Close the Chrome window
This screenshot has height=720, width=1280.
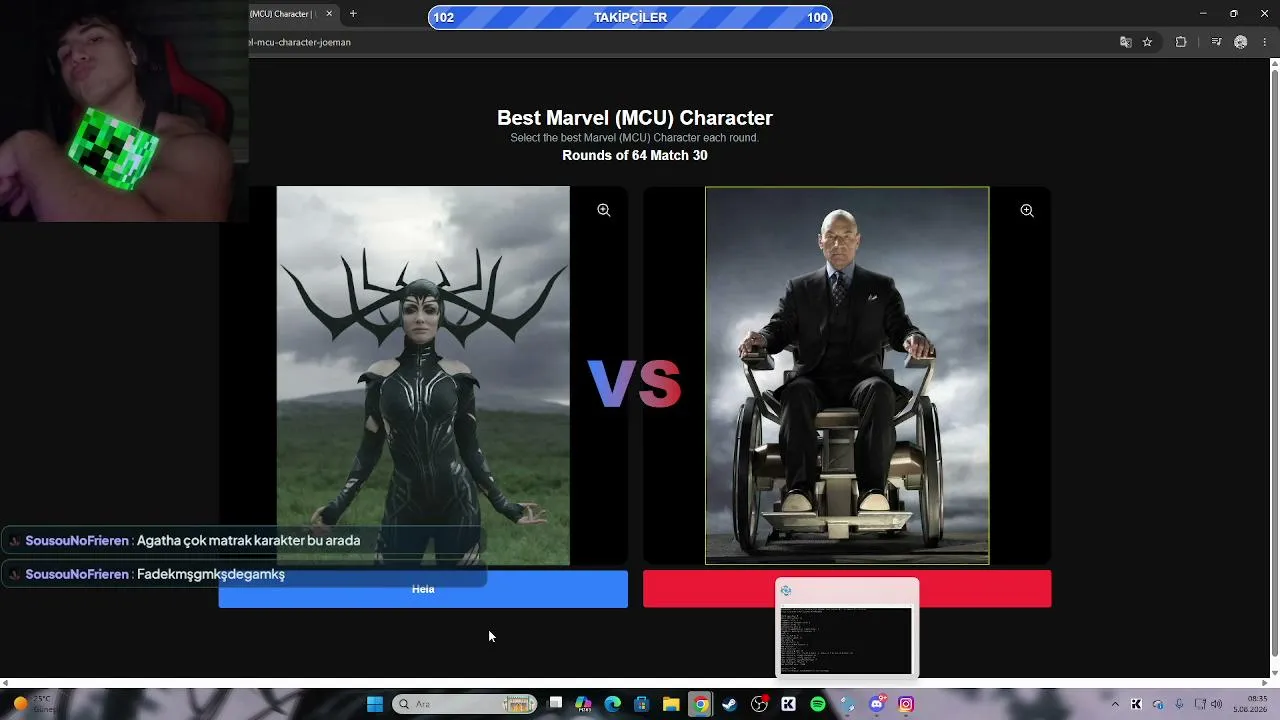pos(1264,14)
